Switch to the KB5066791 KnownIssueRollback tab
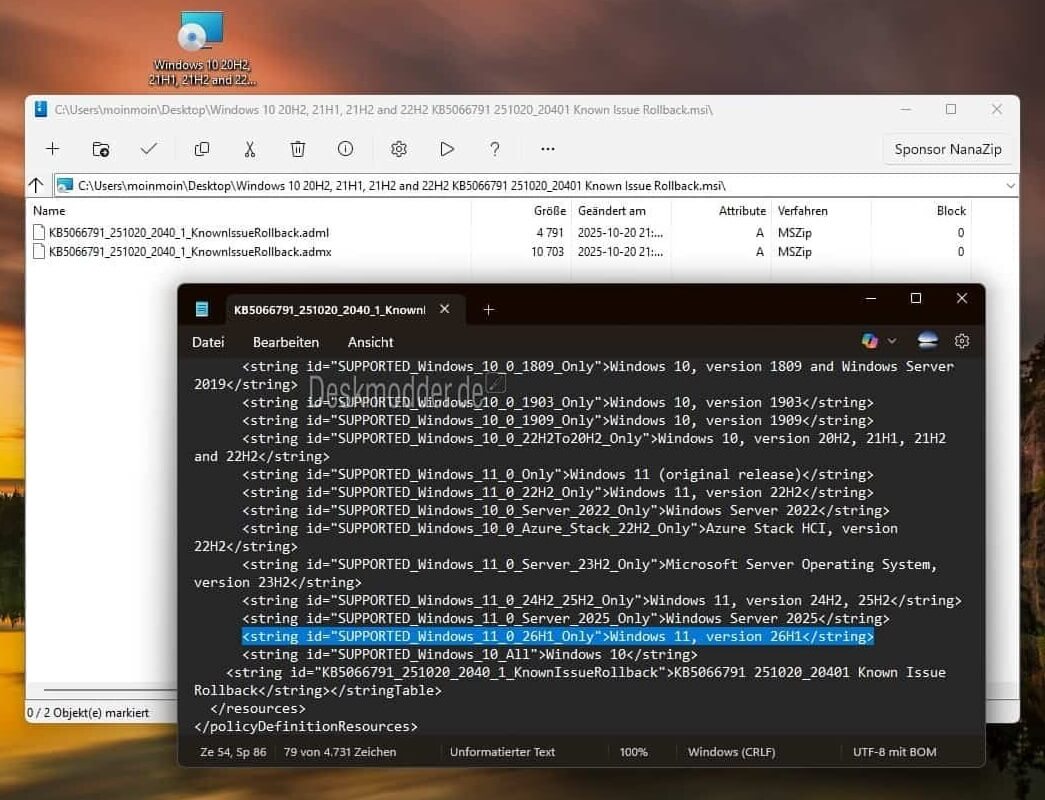The height and width of the screenshot is (800, 1045). pyautogui.click(x=330, y=310)
